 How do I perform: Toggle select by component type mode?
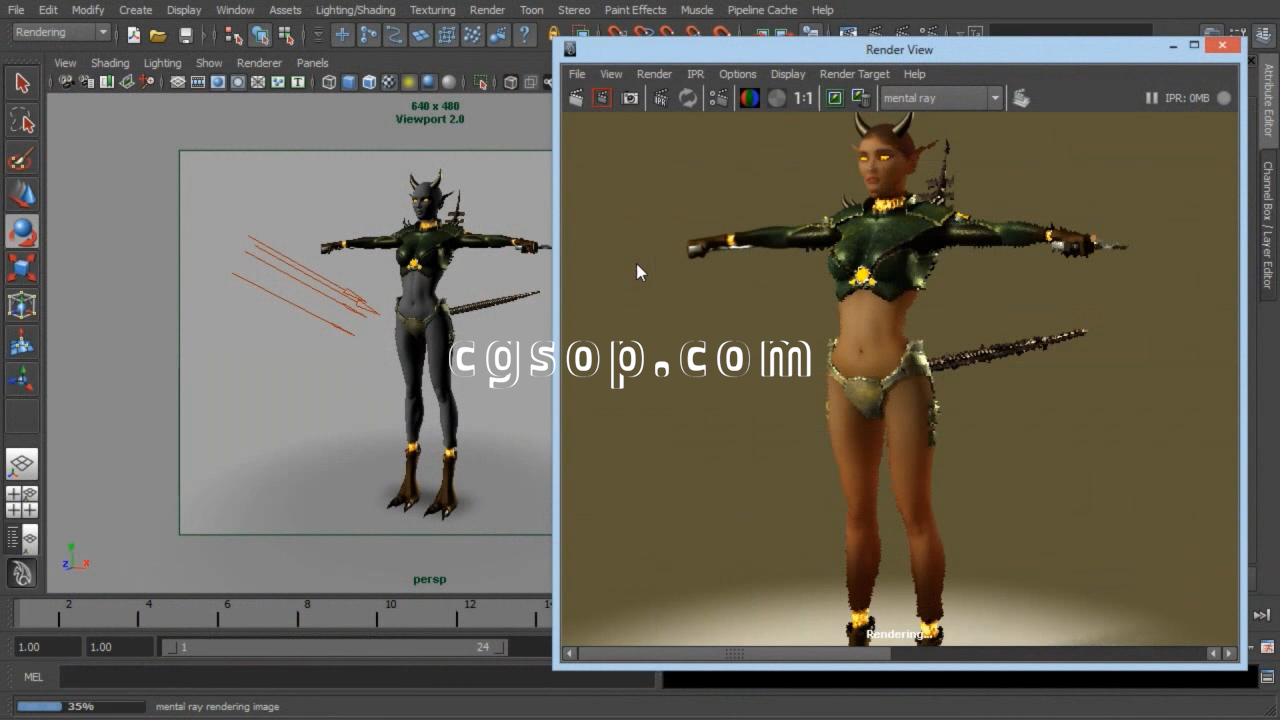point(286,35)
